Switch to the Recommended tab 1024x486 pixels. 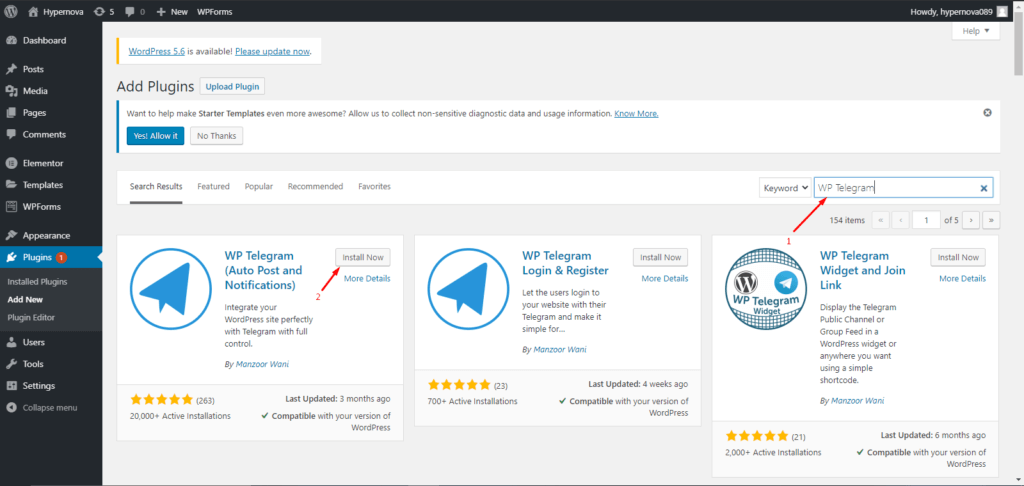[x=315, y=187]
